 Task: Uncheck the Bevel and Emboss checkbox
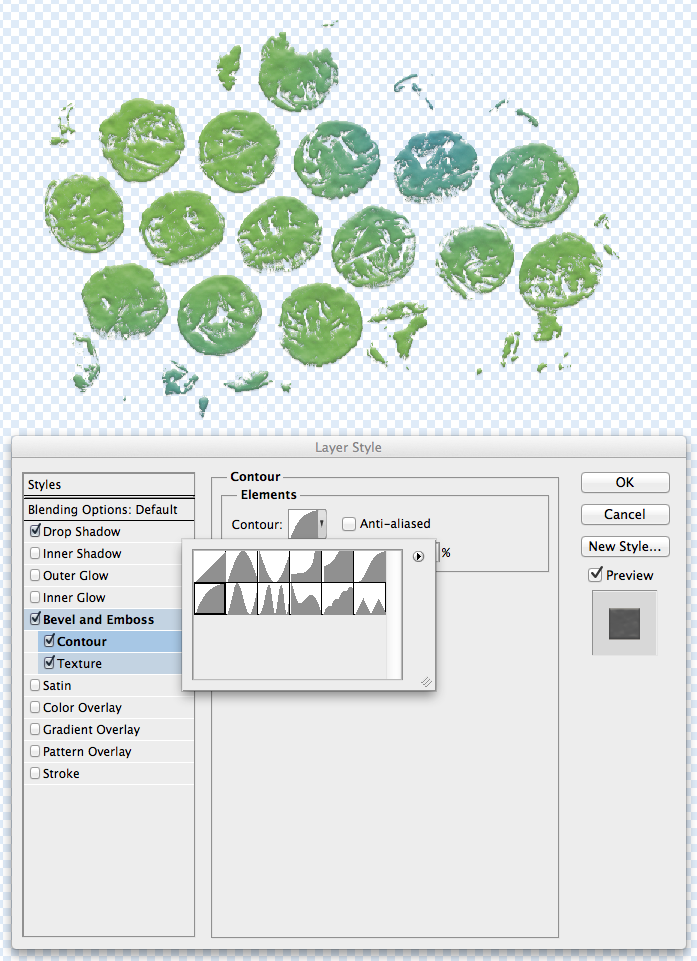click(36, 619)
